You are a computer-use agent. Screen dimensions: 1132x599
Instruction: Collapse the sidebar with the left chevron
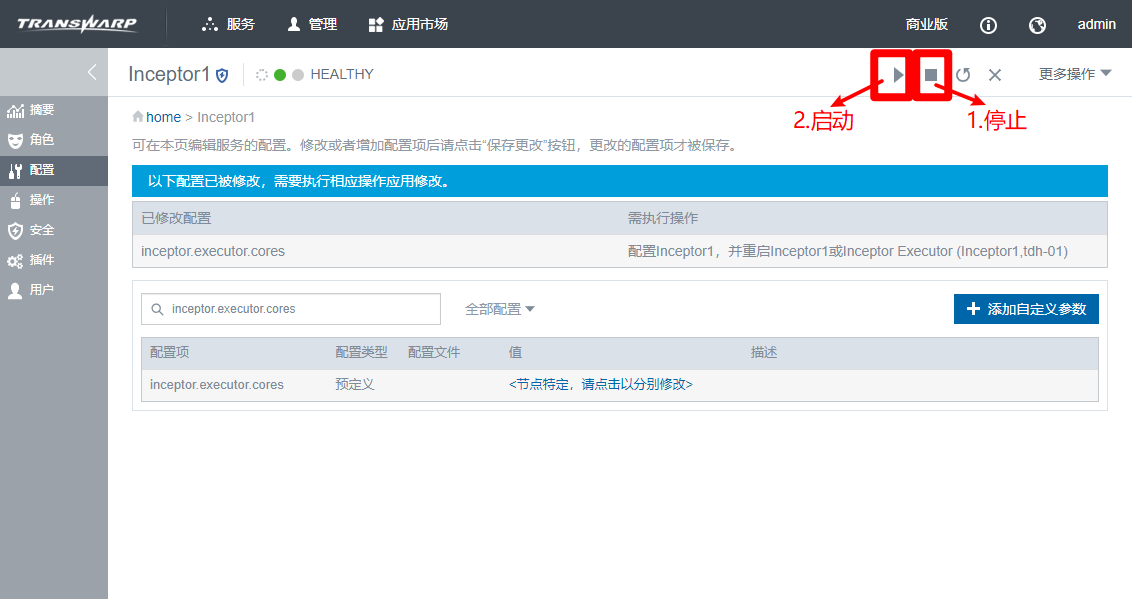(91, 72)
